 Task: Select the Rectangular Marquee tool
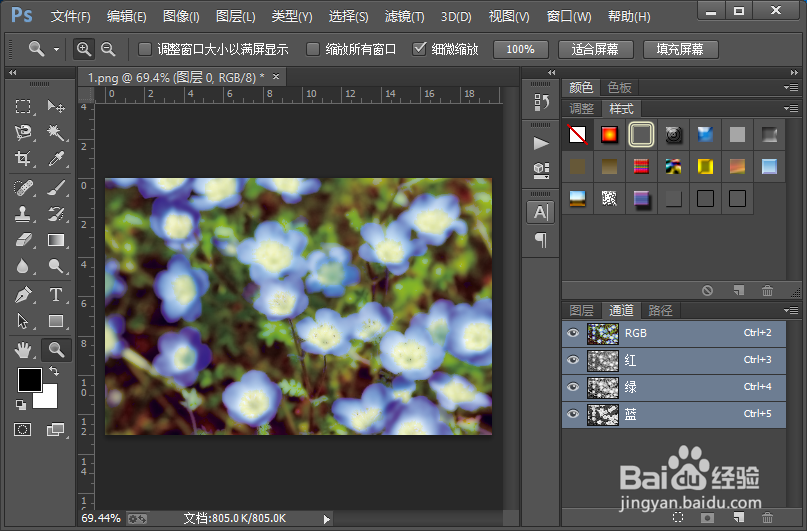[x=23, y=107]
